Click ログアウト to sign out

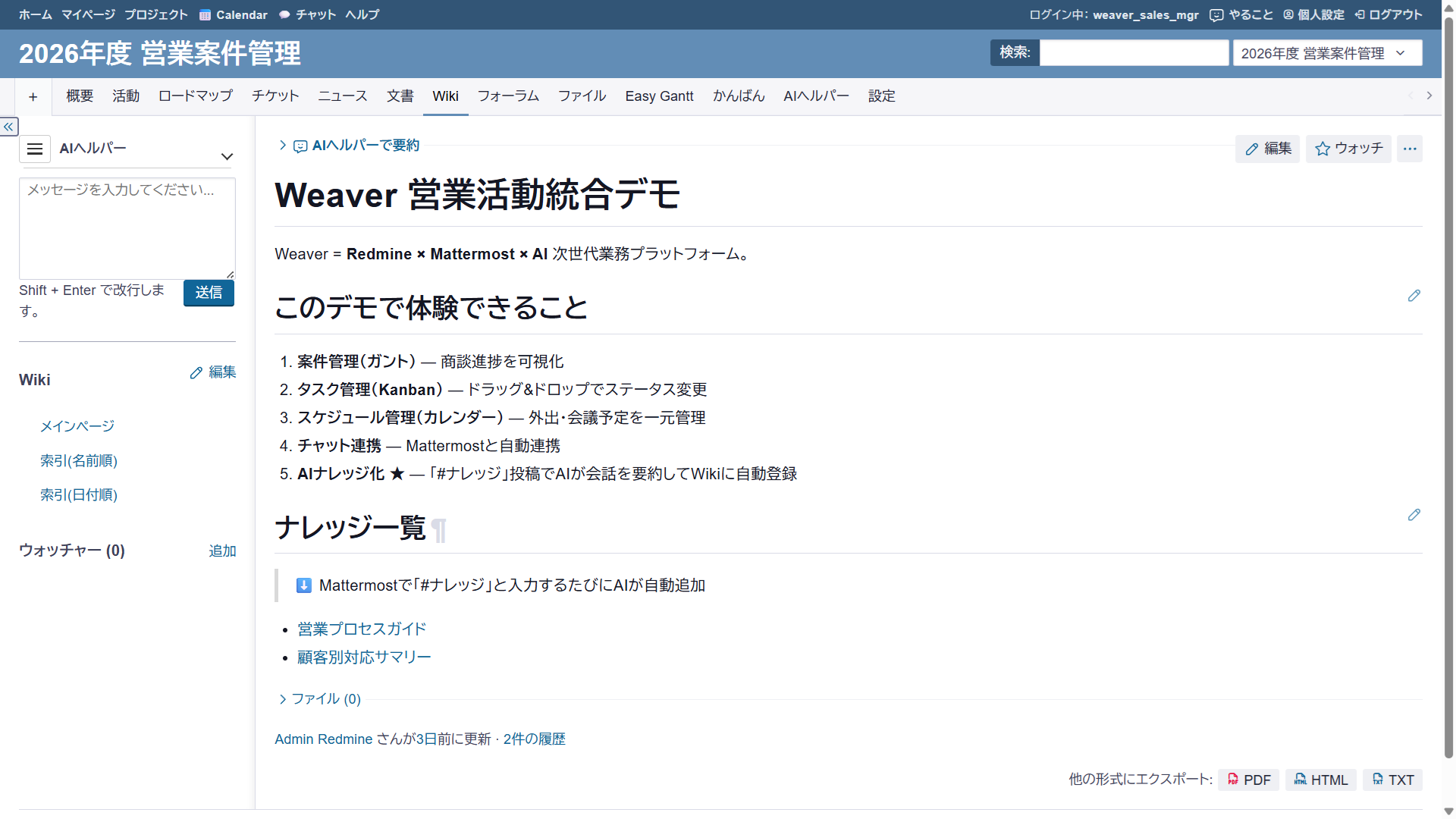[x=1389, y=14]
